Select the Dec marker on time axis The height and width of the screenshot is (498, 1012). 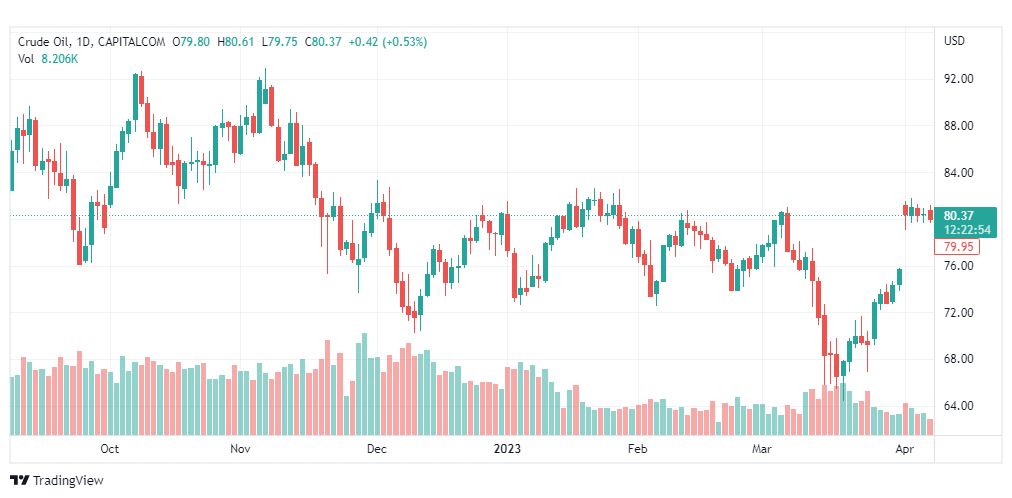pos(376,449)
